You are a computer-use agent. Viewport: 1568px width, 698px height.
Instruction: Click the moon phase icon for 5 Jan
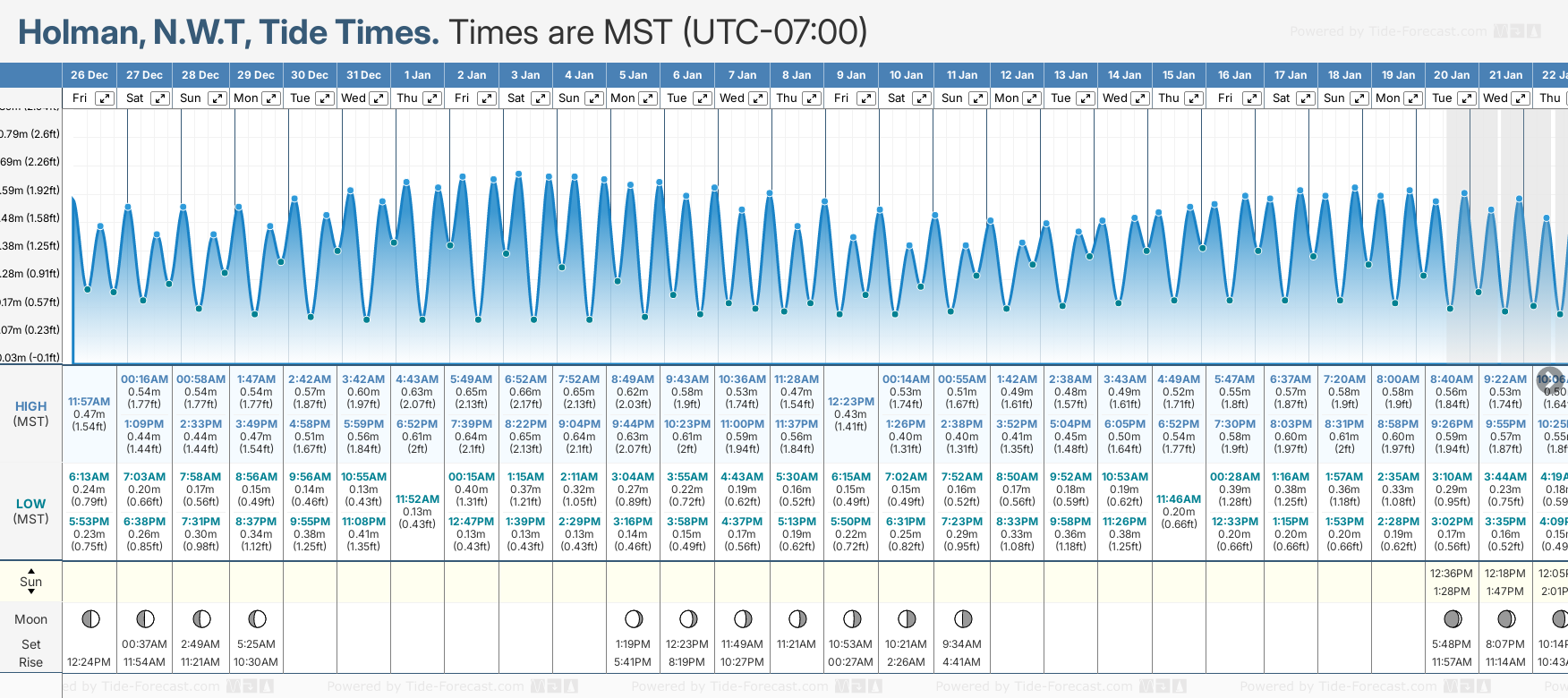(x=634, y=618)
